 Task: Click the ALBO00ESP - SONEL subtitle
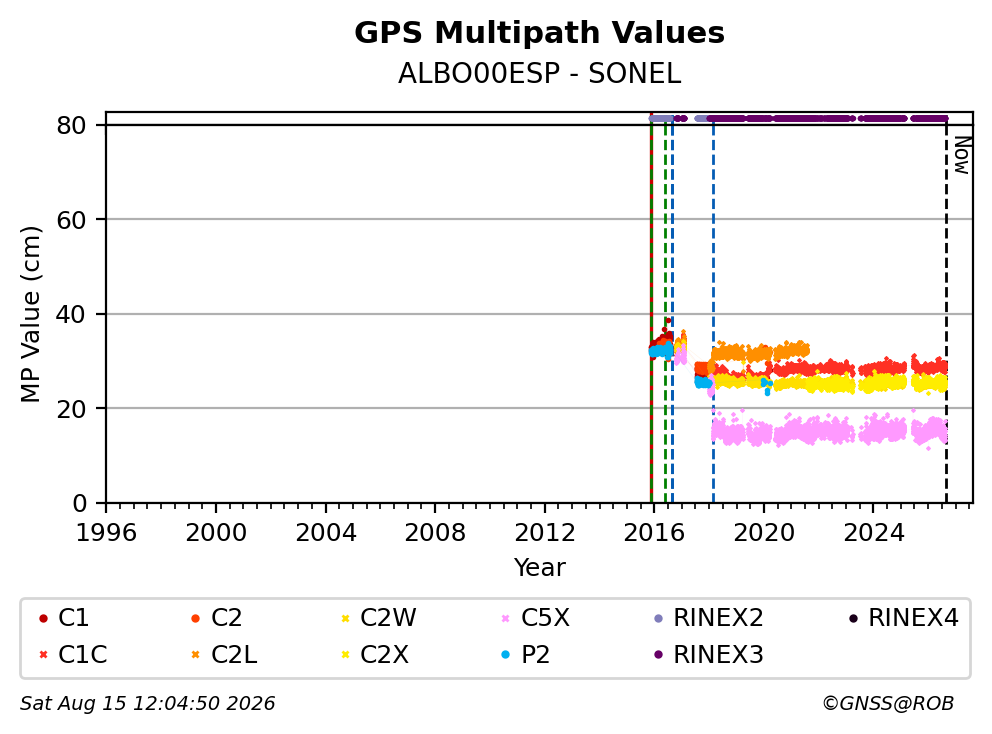coord(539,74)
